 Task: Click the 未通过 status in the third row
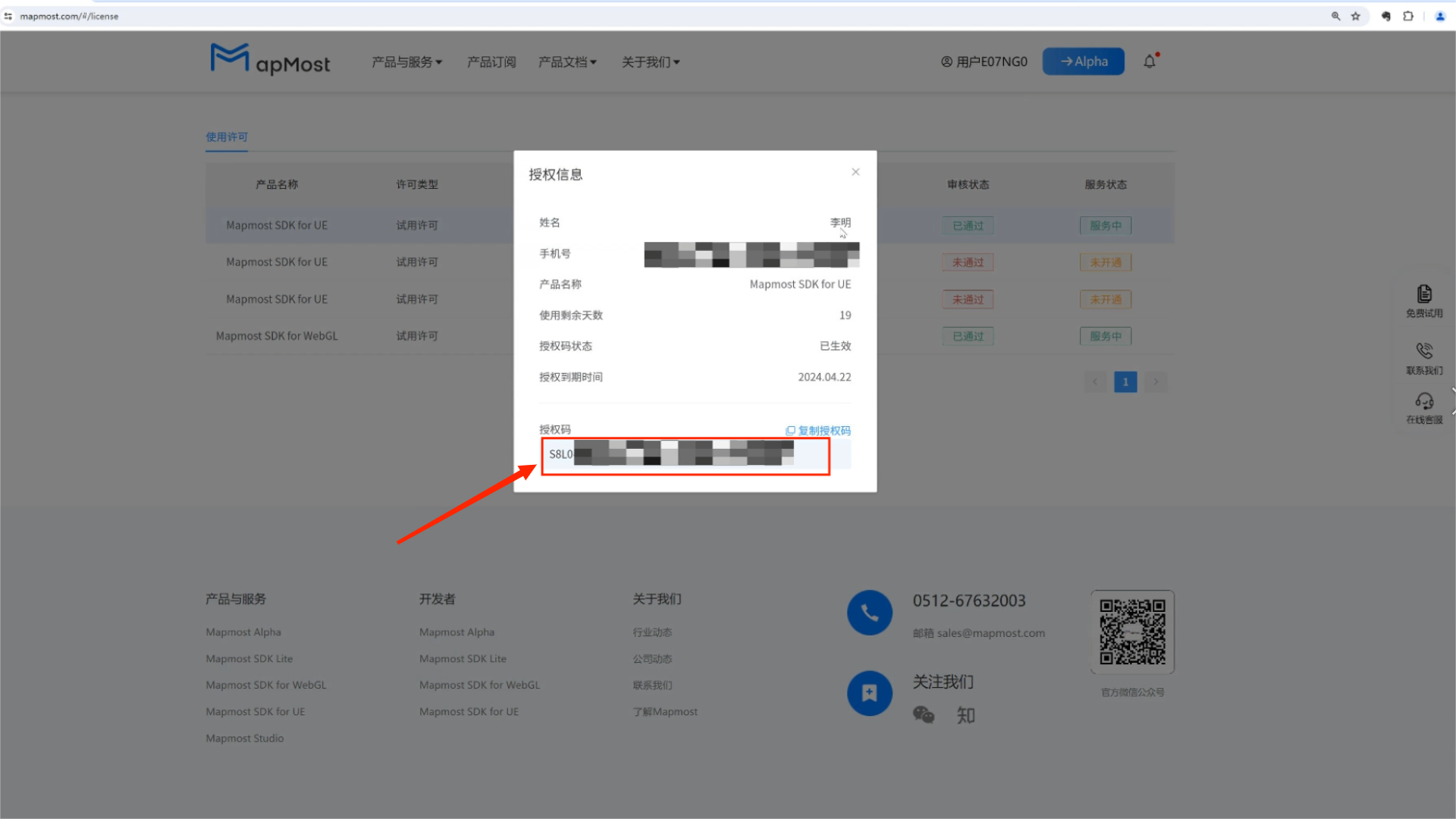coord(968,300)
